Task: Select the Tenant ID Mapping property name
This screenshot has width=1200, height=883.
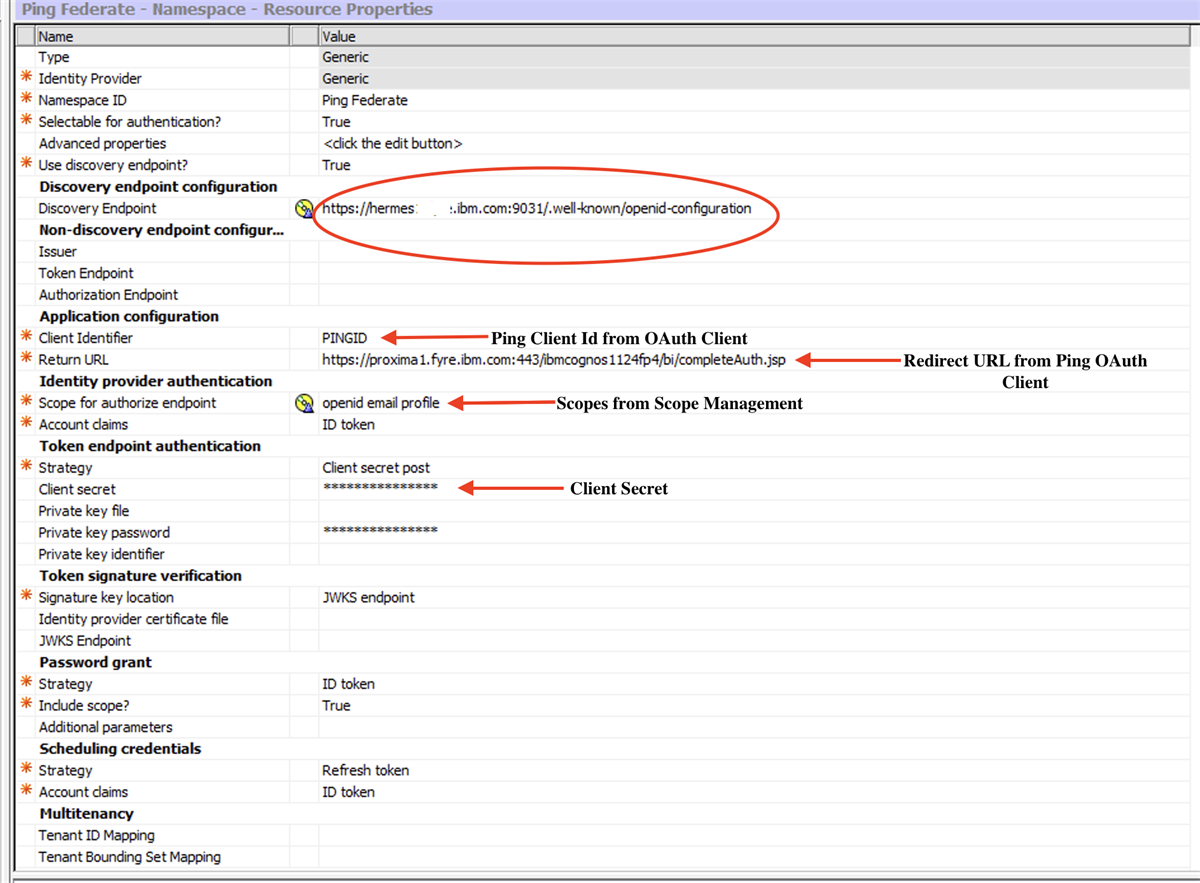Action: pyautogui.click(x=96, y=835)
